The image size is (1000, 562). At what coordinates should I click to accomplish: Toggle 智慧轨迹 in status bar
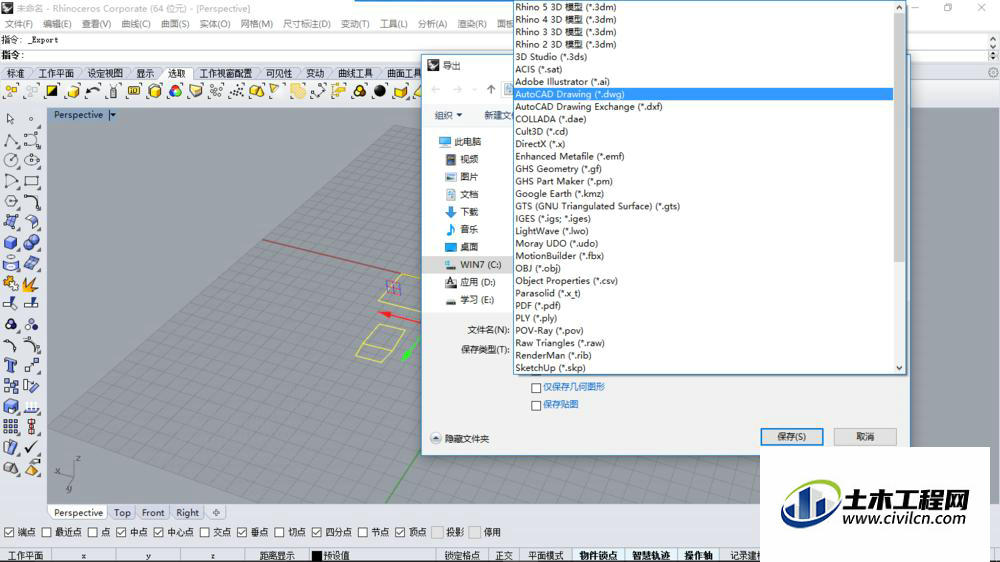pyautogui.click(x=651, y=556)
